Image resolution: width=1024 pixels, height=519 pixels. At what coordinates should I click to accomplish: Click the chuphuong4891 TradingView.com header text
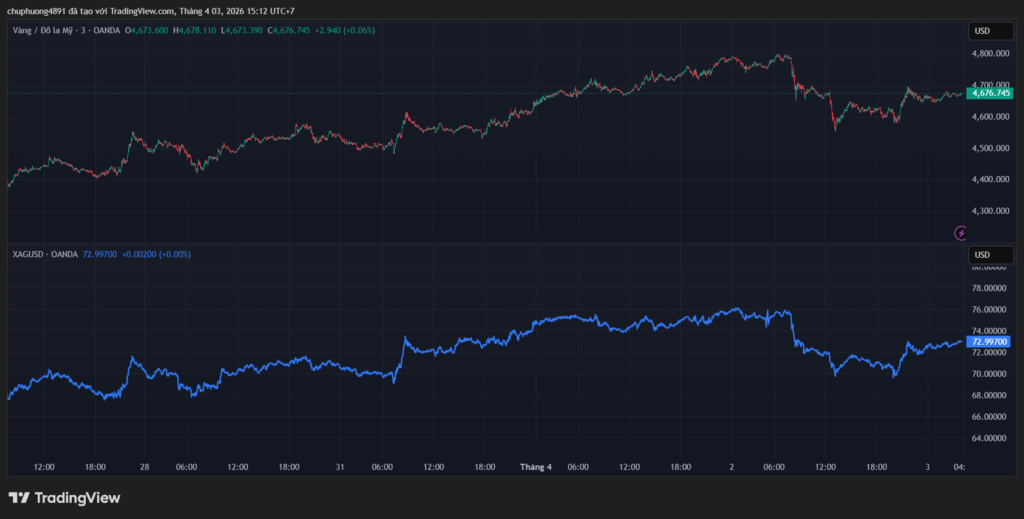150,11
